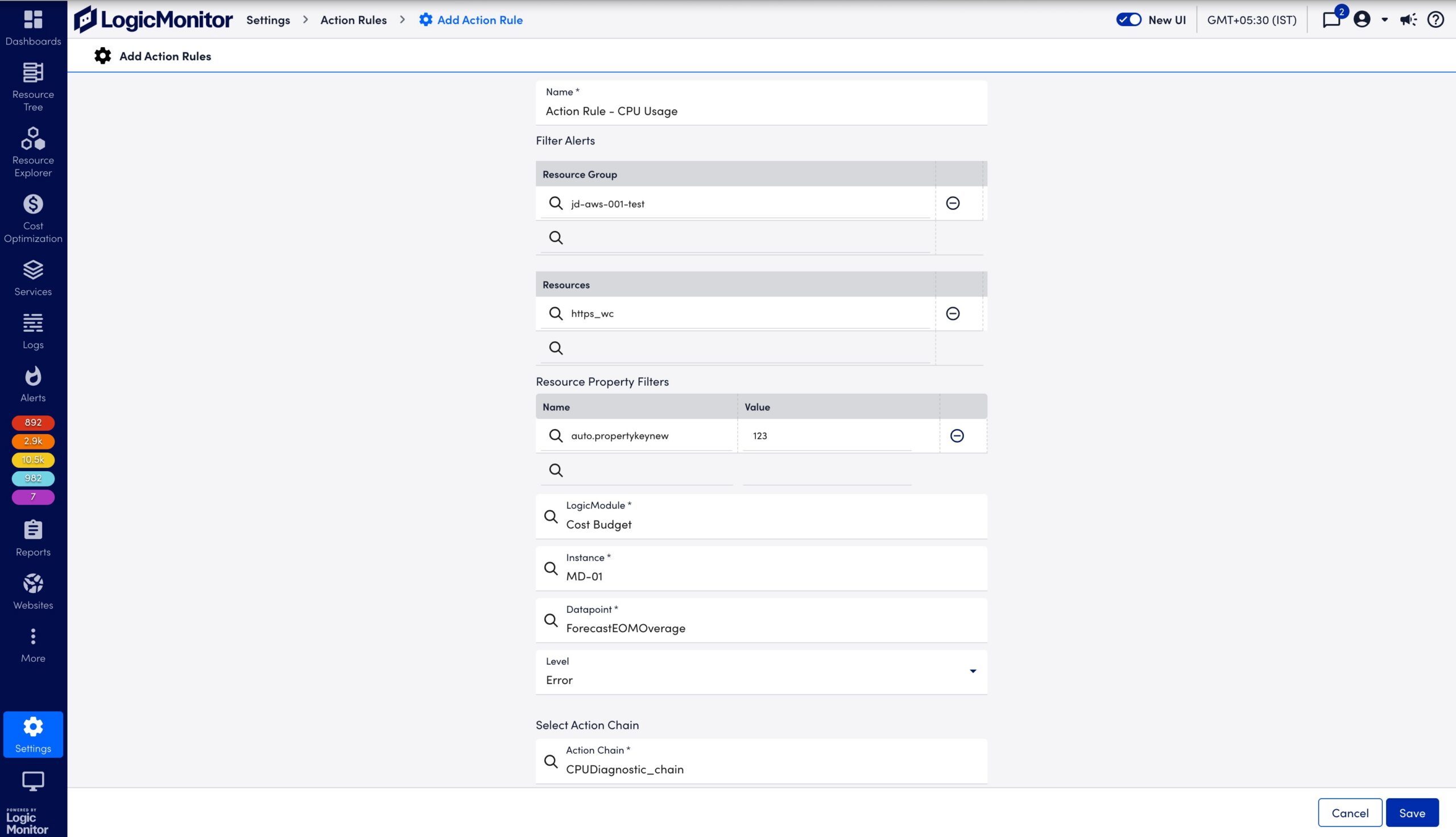The width and height of the screenshot is (1456, 837).
Task: Cancel the Add Action Rule form
Action: point(1350,813)
